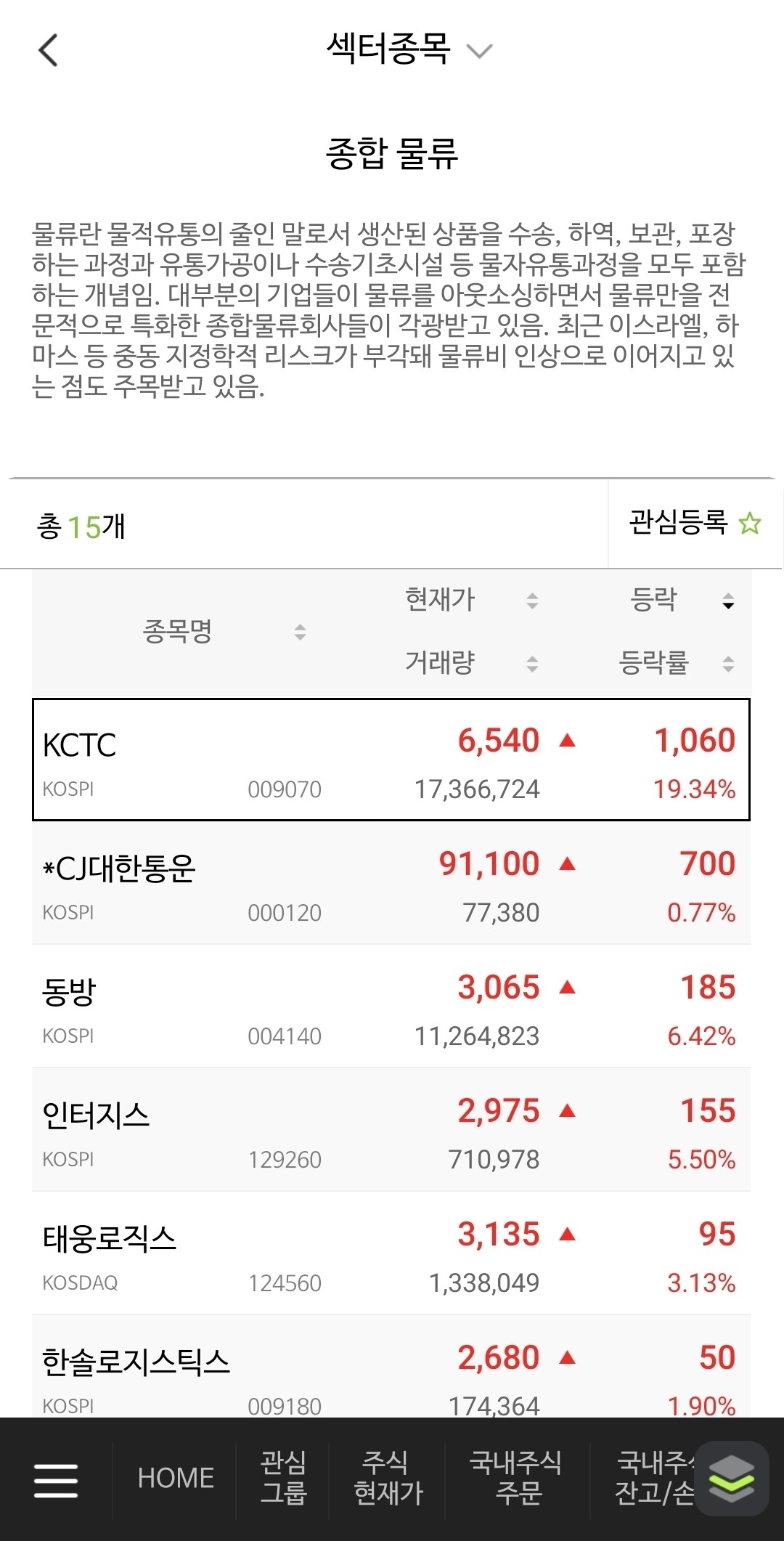The image size is (784, 1541).
Task: Tap the up arrow beside 동방 price
Action: [x=568, y=988]
